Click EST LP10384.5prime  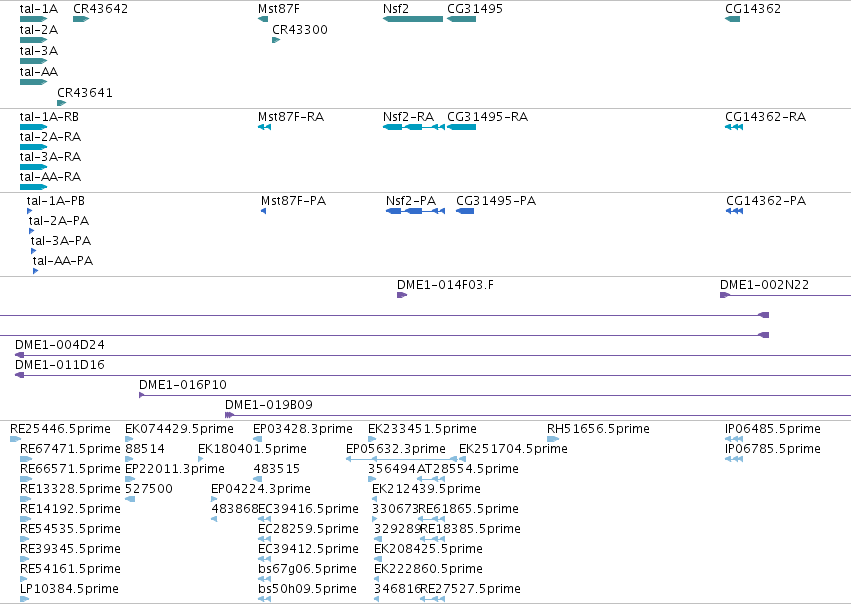coord(69,589)
